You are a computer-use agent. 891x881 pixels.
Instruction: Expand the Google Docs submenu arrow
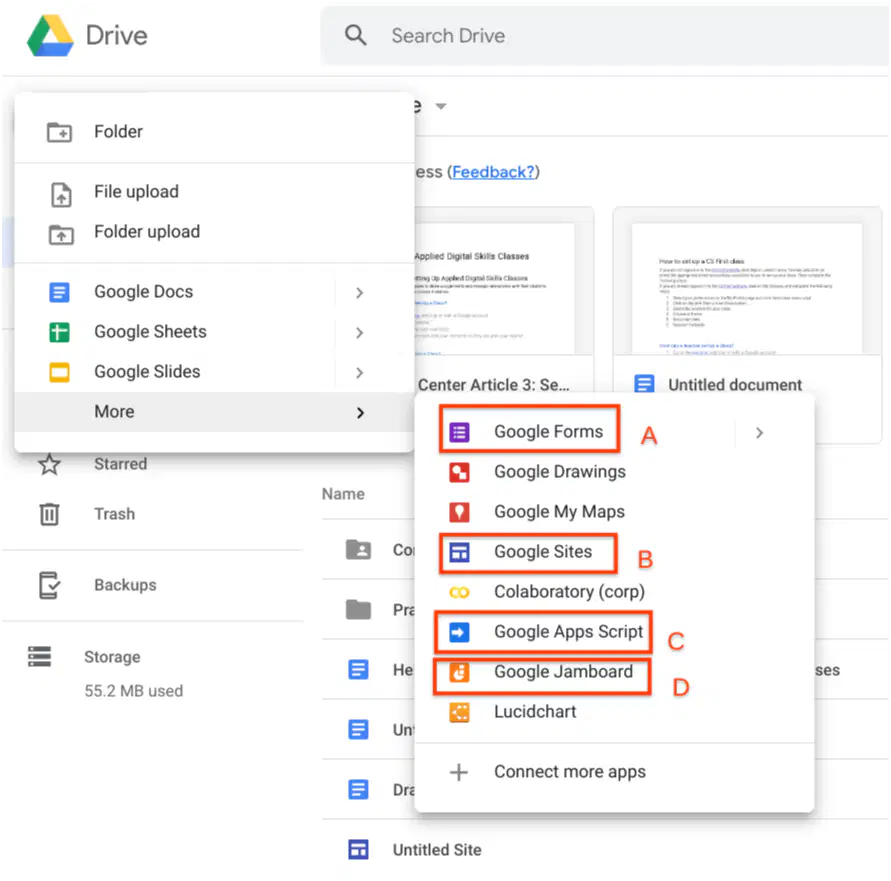pos(359,293)
